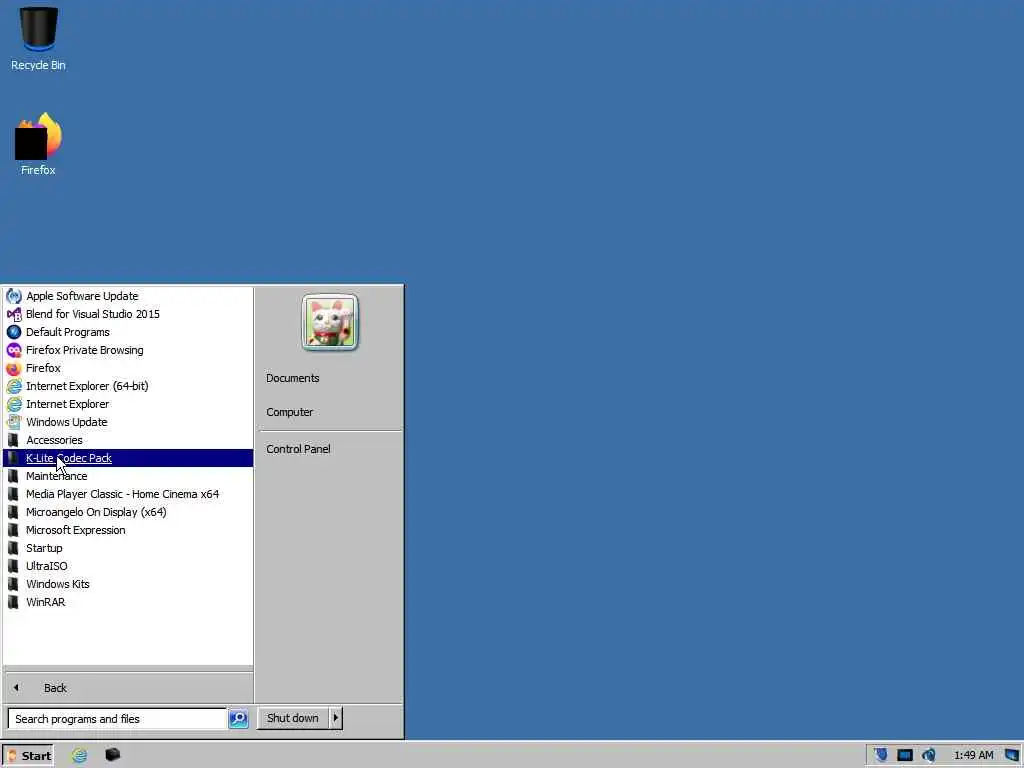Open the 32-bit Internet Explorer entry
The image size is (1024, 768).
pos(128,404)
